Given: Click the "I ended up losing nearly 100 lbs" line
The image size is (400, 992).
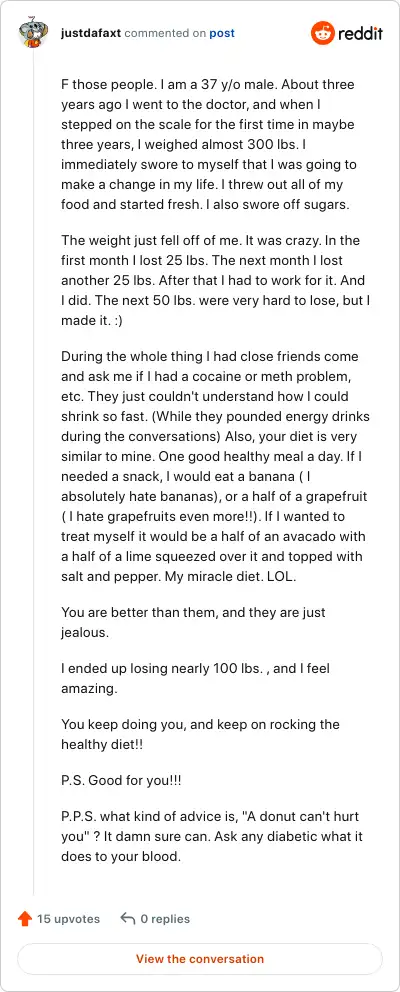Looking at the screenshot, I should tap(195, 679).
